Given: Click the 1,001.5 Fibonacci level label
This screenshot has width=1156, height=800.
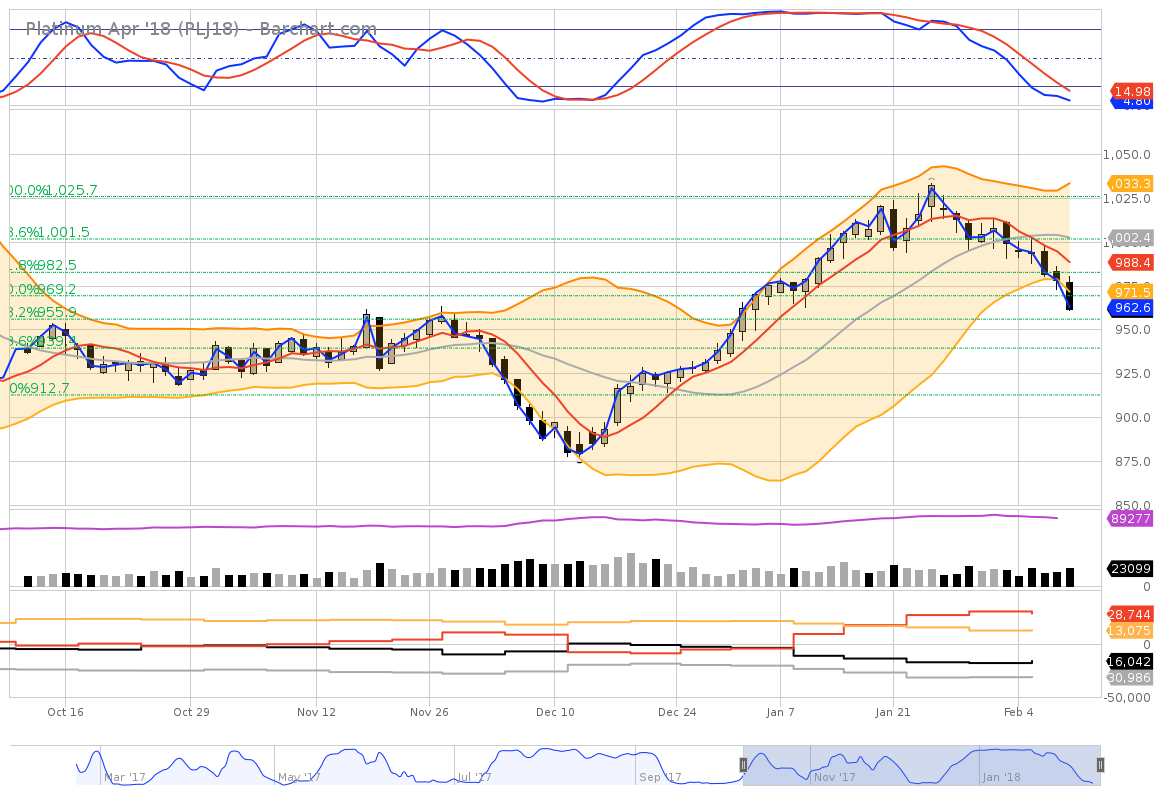Looking at the screenshot, I should click(64, 232).
